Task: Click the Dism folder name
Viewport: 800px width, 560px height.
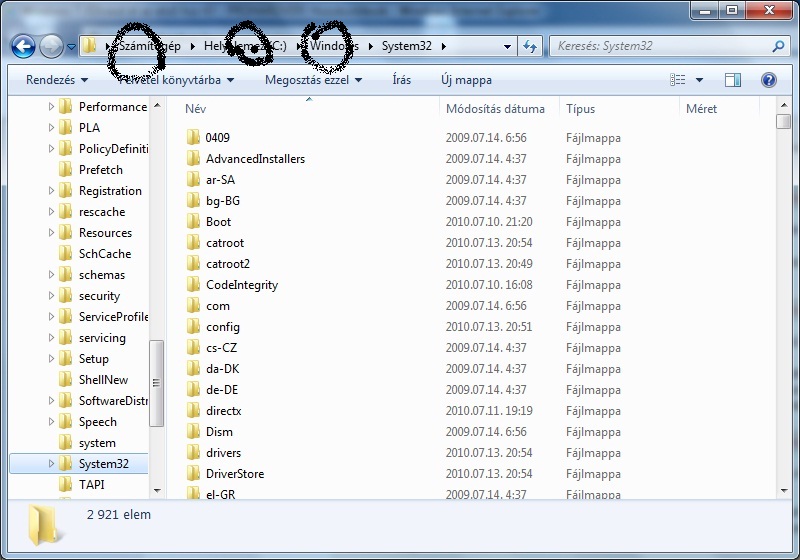Action: pos(219,432)
